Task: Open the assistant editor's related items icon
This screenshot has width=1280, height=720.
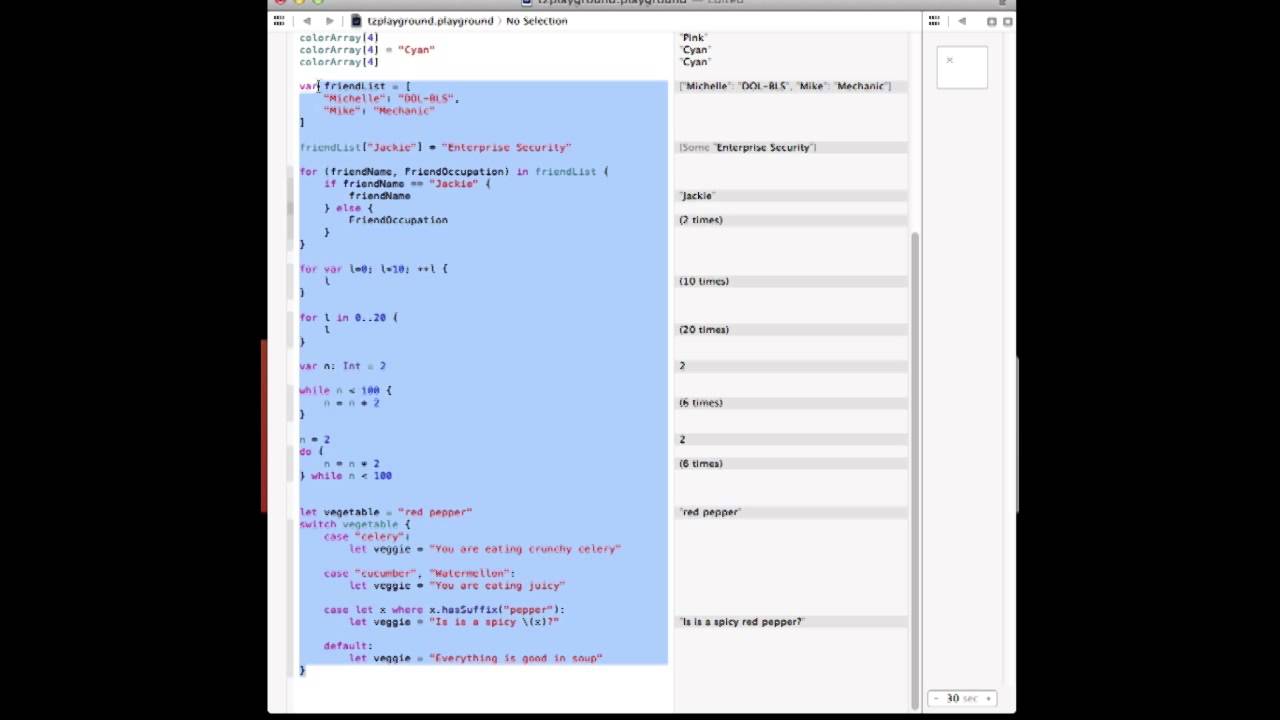Action: tap(933, 20)
